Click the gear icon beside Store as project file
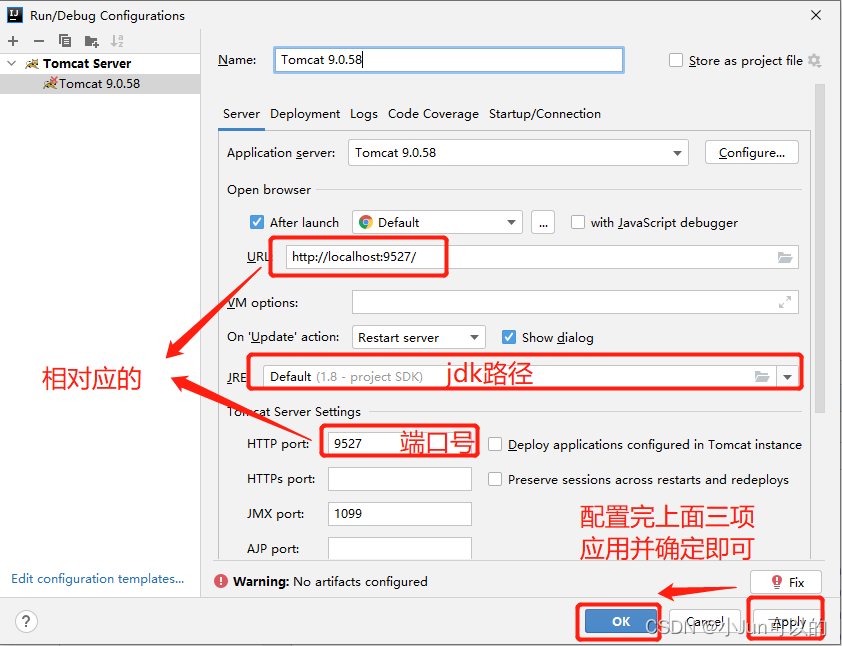The image size is (842, 646). (x=815, y=60)
